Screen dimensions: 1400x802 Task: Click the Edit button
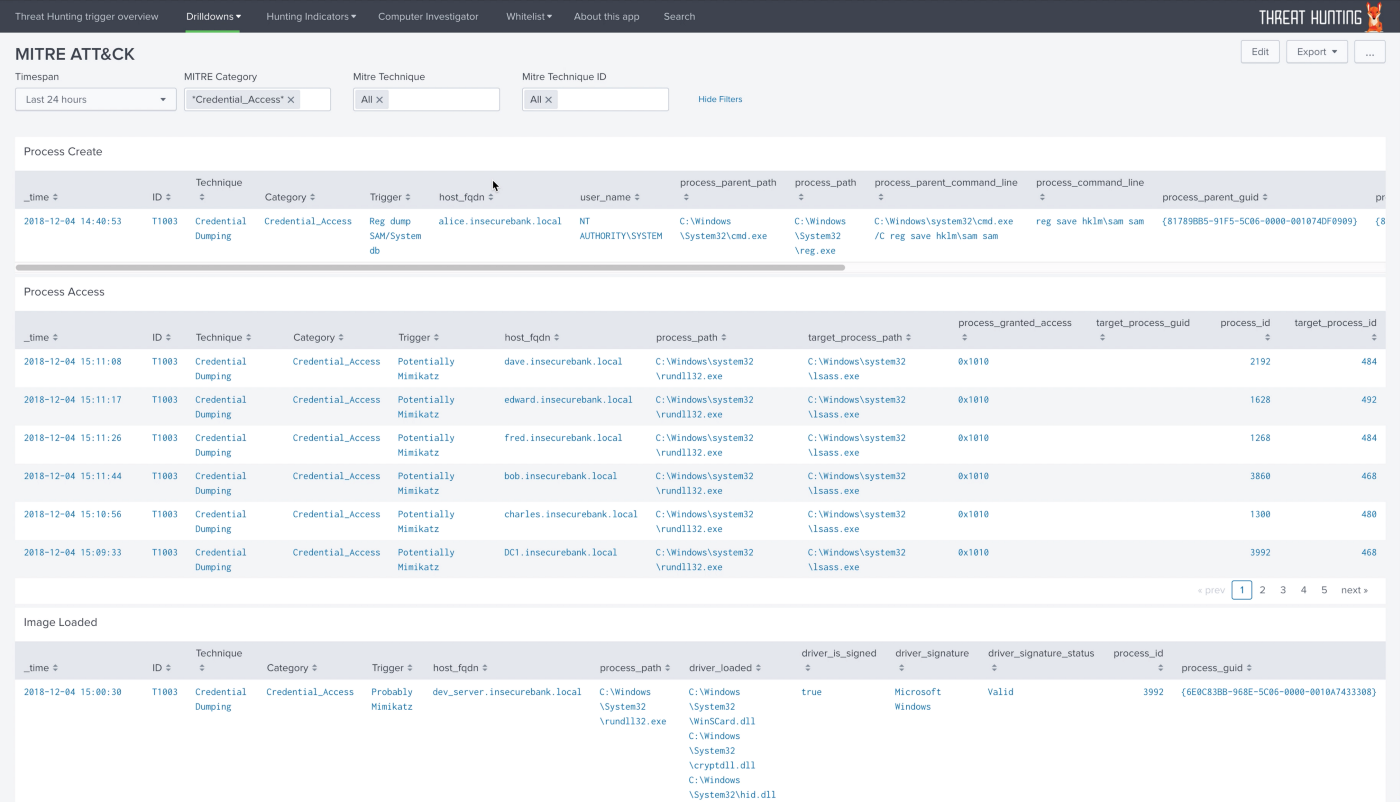1260,52
